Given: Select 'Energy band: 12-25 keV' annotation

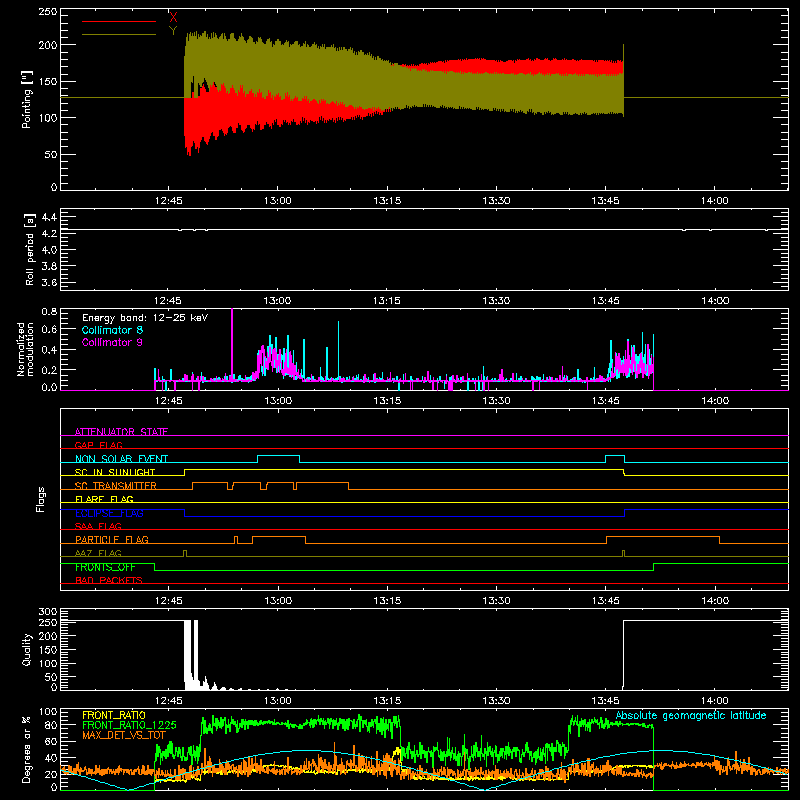Looking at the screenshot, I should point(145,318).
